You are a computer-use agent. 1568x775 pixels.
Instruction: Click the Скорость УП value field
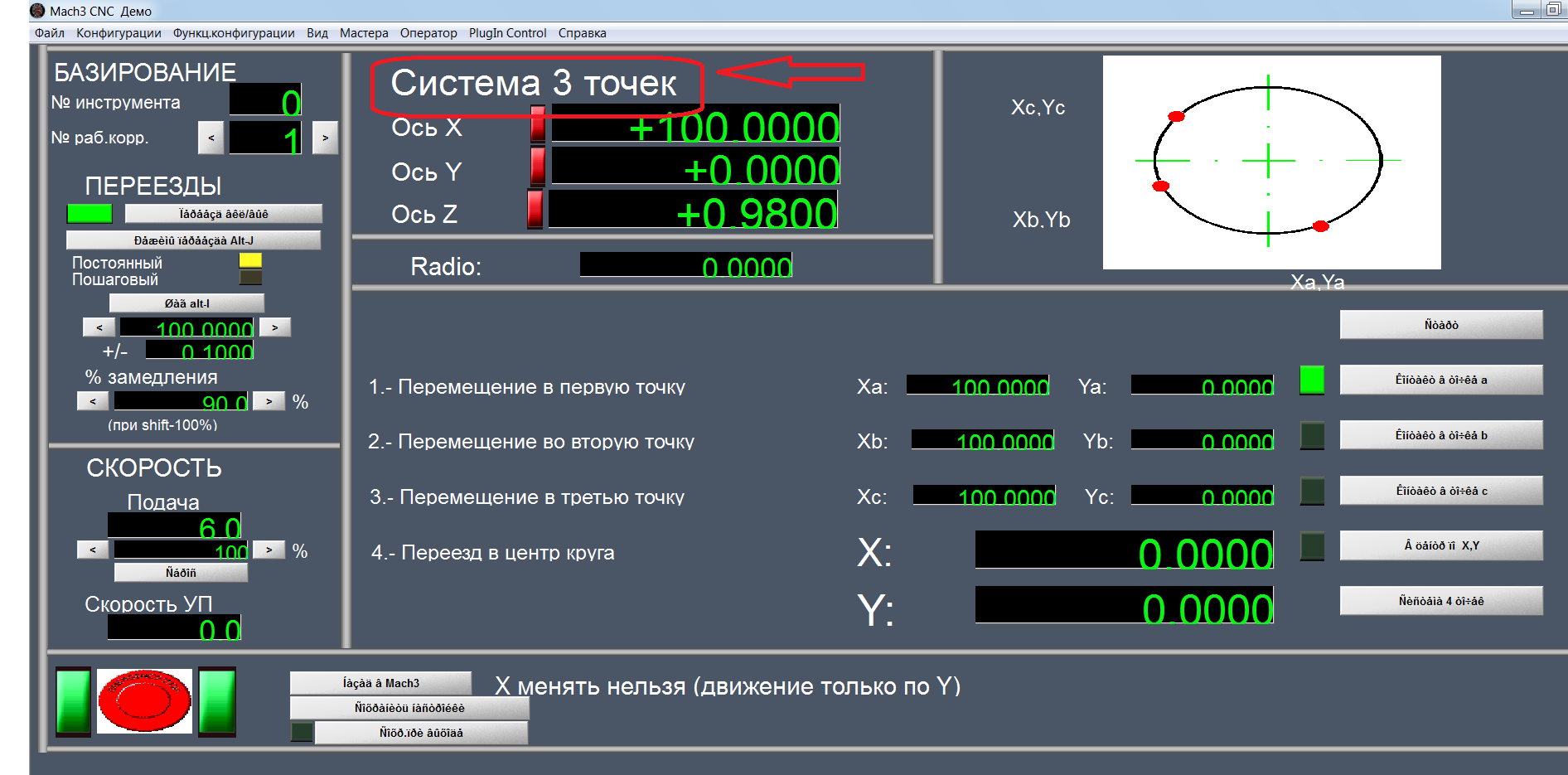pos(174,627)
